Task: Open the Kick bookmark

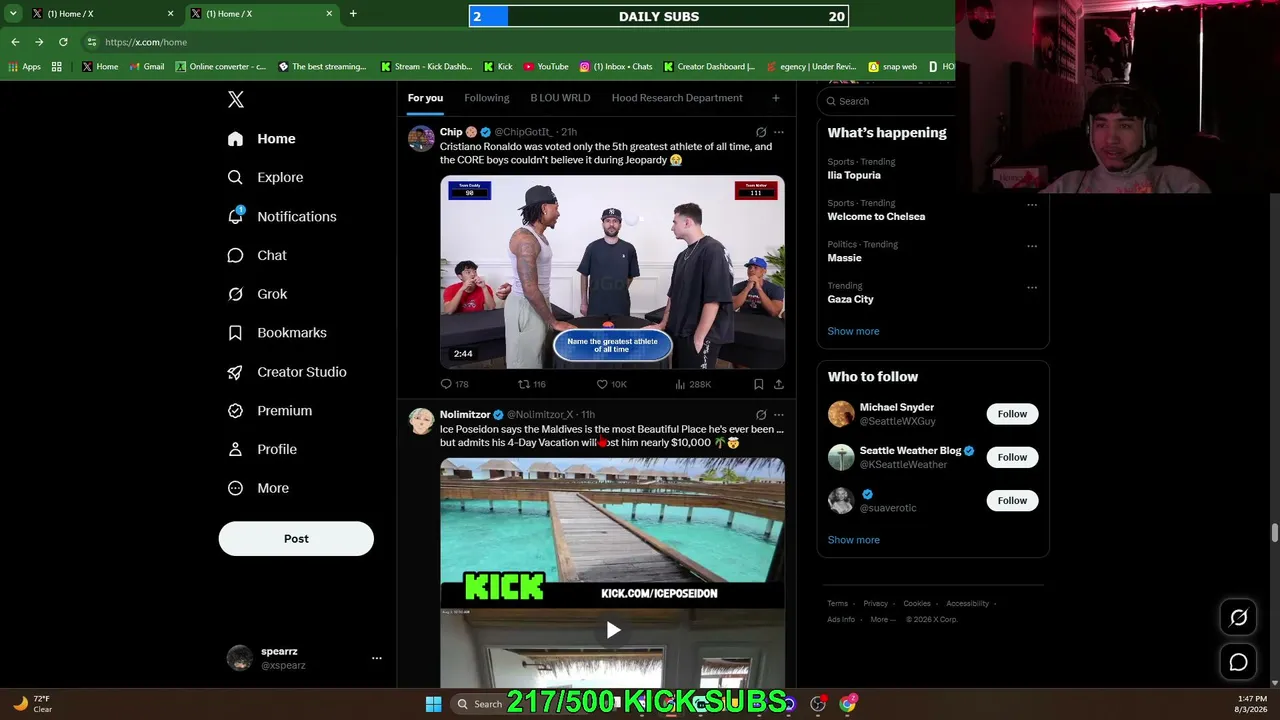Action: click(498, 67)
